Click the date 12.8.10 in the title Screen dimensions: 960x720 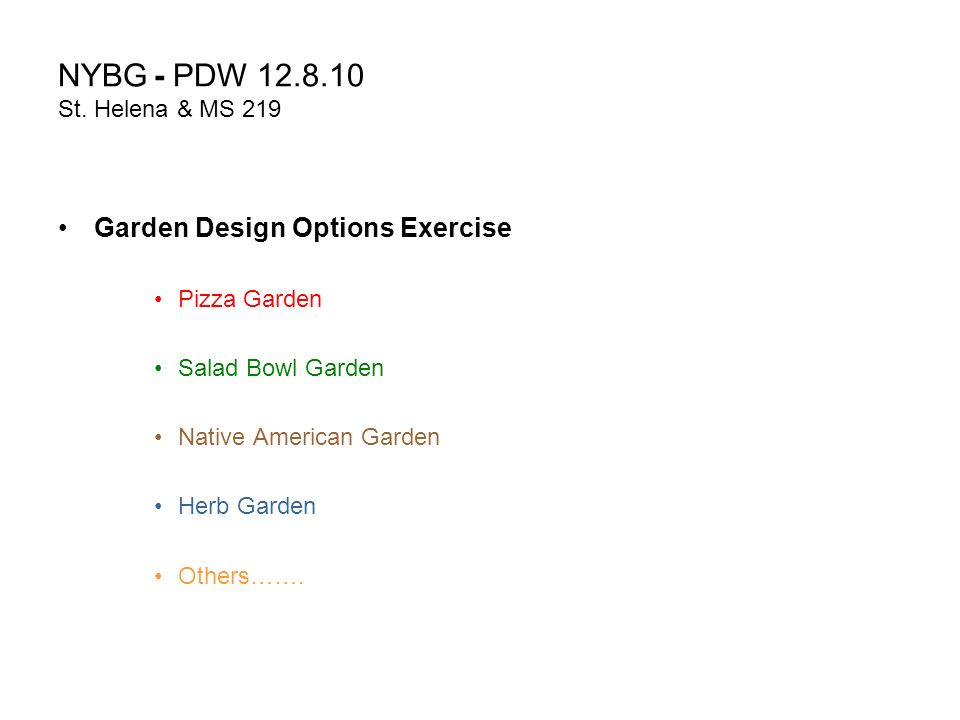click(311, 76)
